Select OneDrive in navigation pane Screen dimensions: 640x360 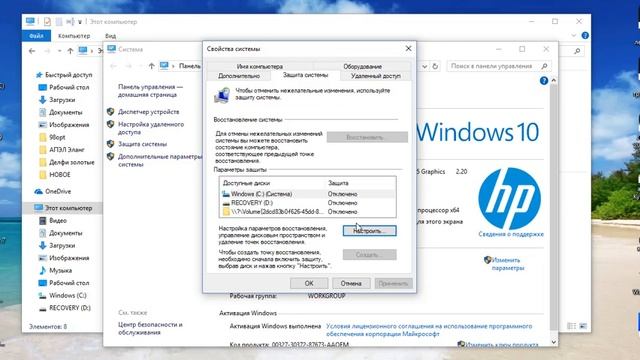(x=53, y=191)
